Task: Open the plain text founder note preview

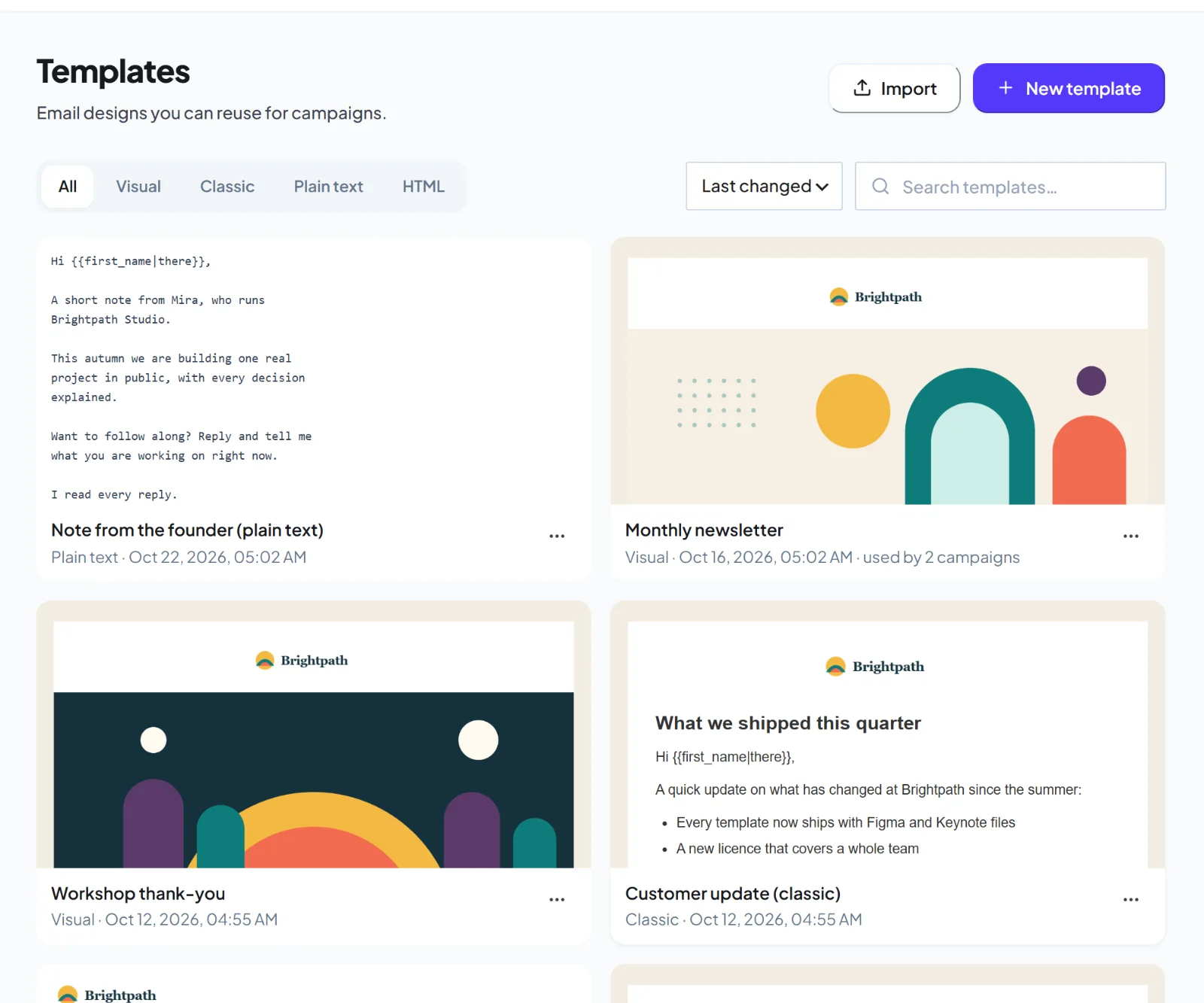Action: coord(314,371)
